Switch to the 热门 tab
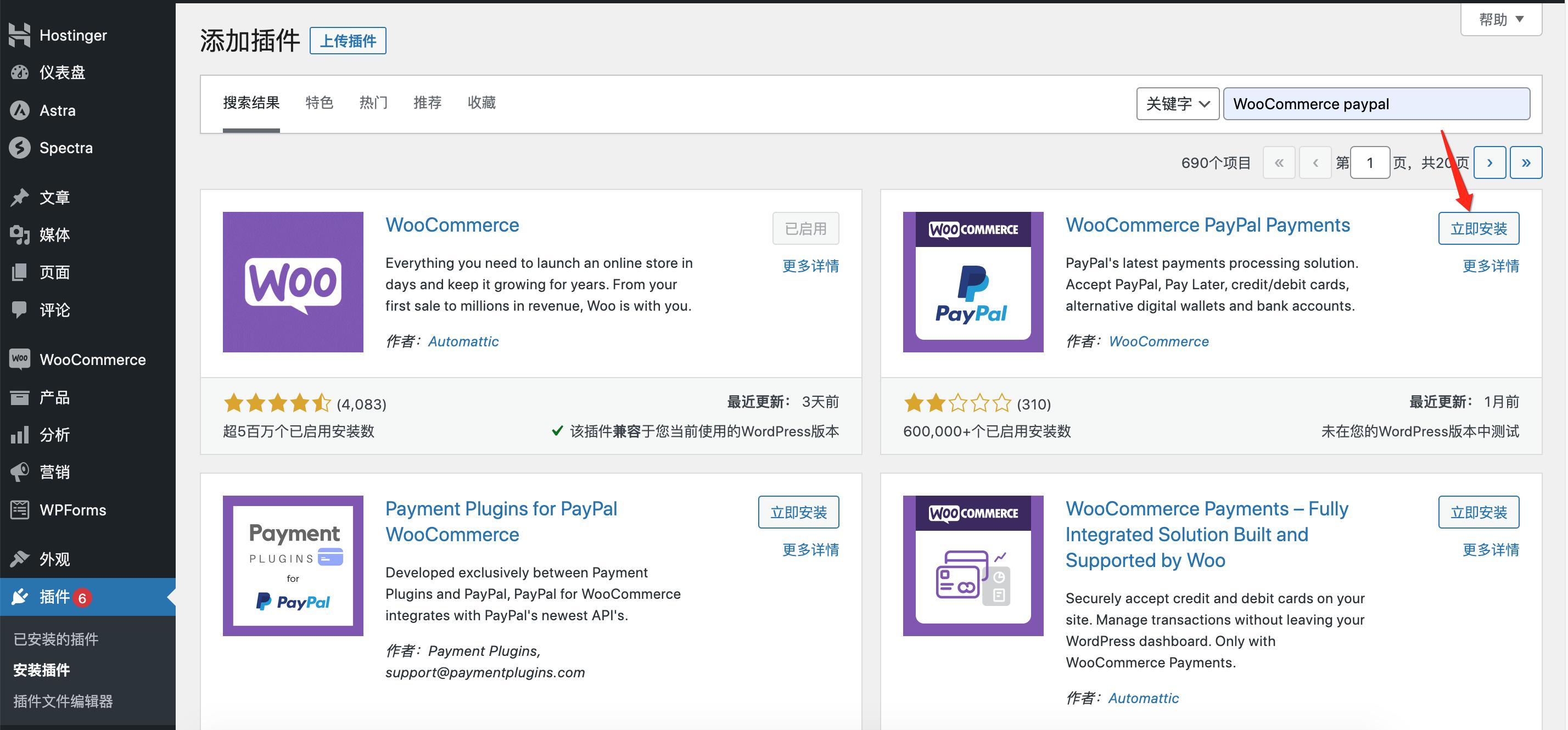The image size is (1568, 730). pos(373,103)
